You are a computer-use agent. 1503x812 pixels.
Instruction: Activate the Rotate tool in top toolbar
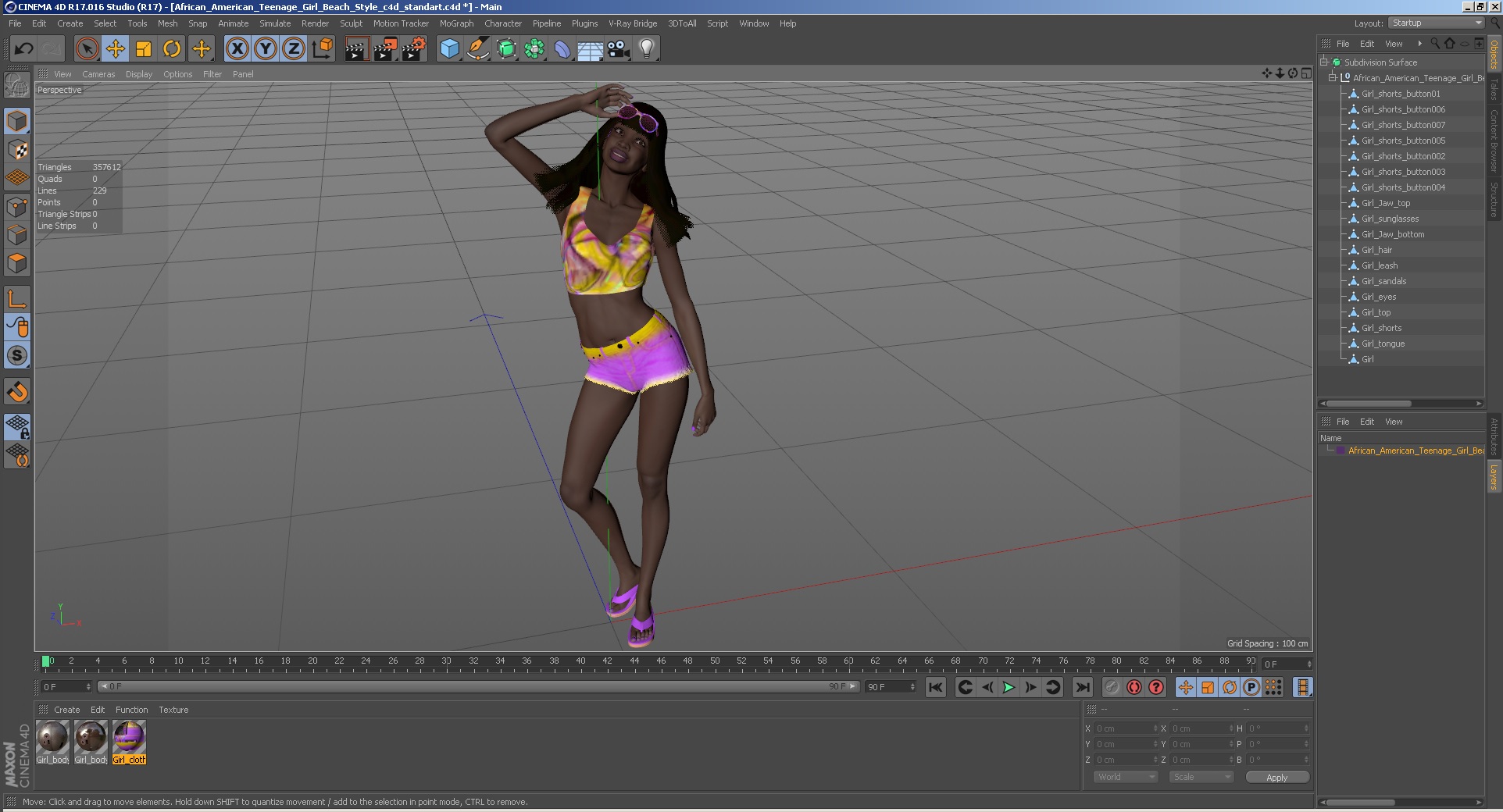pyautogui.click(x=172, y=49)
